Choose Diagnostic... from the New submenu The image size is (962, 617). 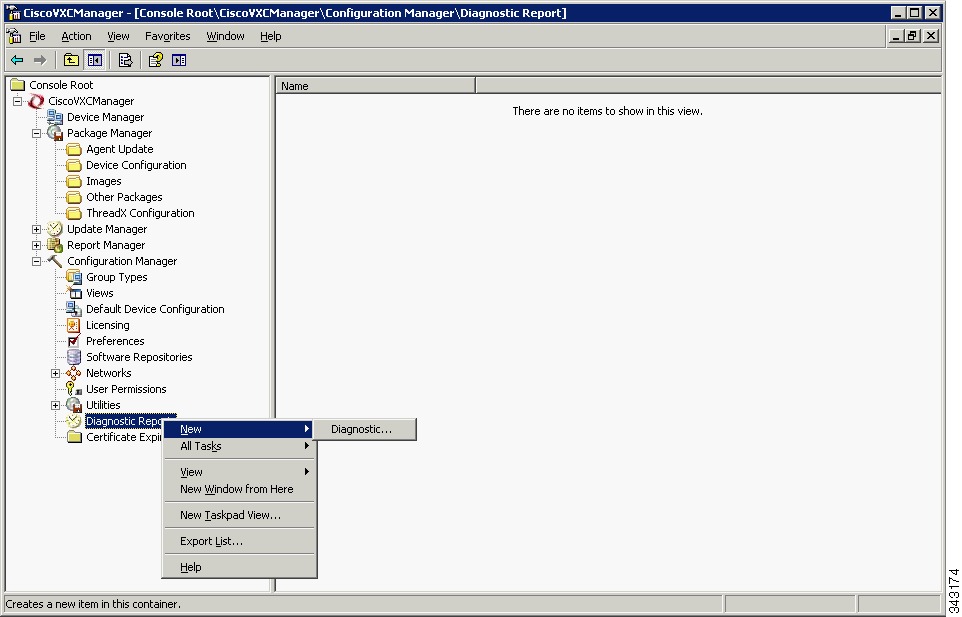point(364,429)
